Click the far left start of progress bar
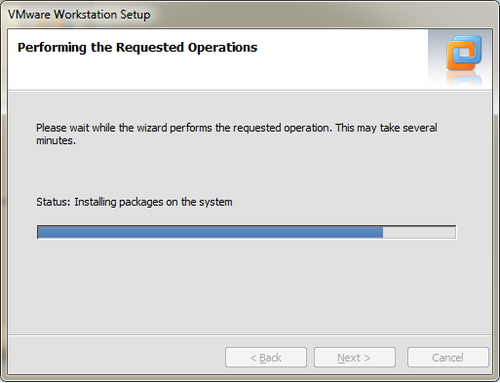The image size is (500, 383). point(39,232)
